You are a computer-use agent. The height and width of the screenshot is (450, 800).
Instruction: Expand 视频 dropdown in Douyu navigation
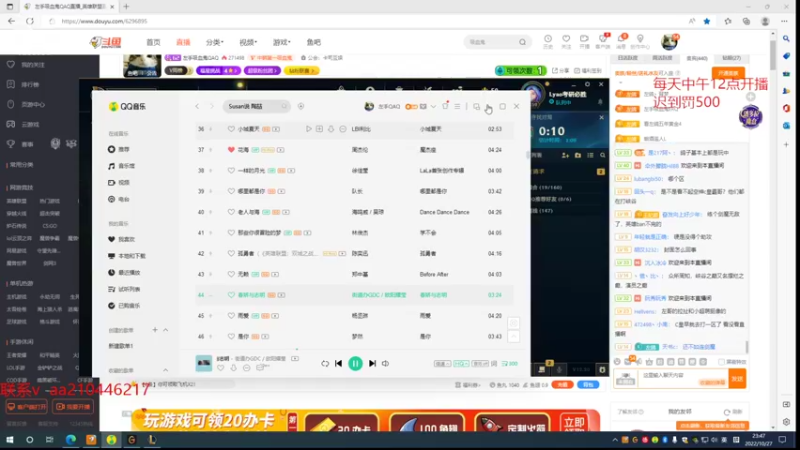coord(248,42)
